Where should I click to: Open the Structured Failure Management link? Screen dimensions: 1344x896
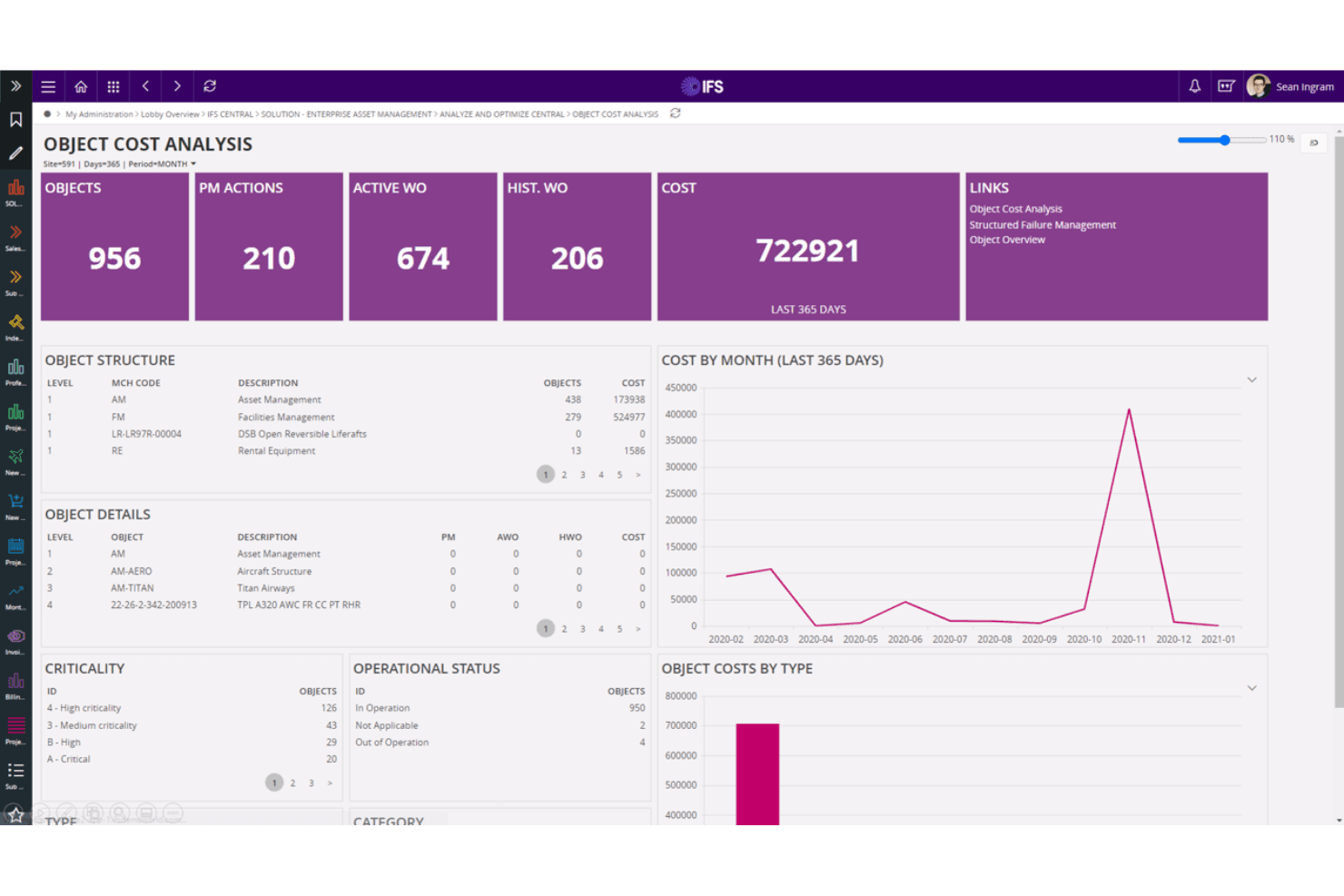click(1043, 225)
